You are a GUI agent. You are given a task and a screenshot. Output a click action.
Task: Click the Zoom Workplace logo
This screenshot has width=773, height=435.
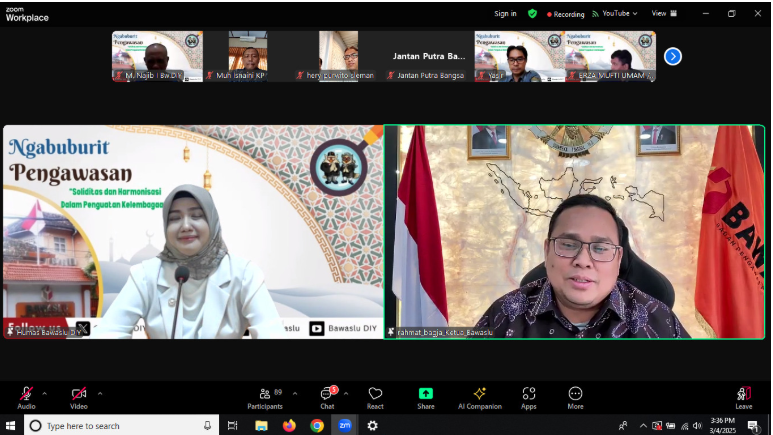pos(27,14)
